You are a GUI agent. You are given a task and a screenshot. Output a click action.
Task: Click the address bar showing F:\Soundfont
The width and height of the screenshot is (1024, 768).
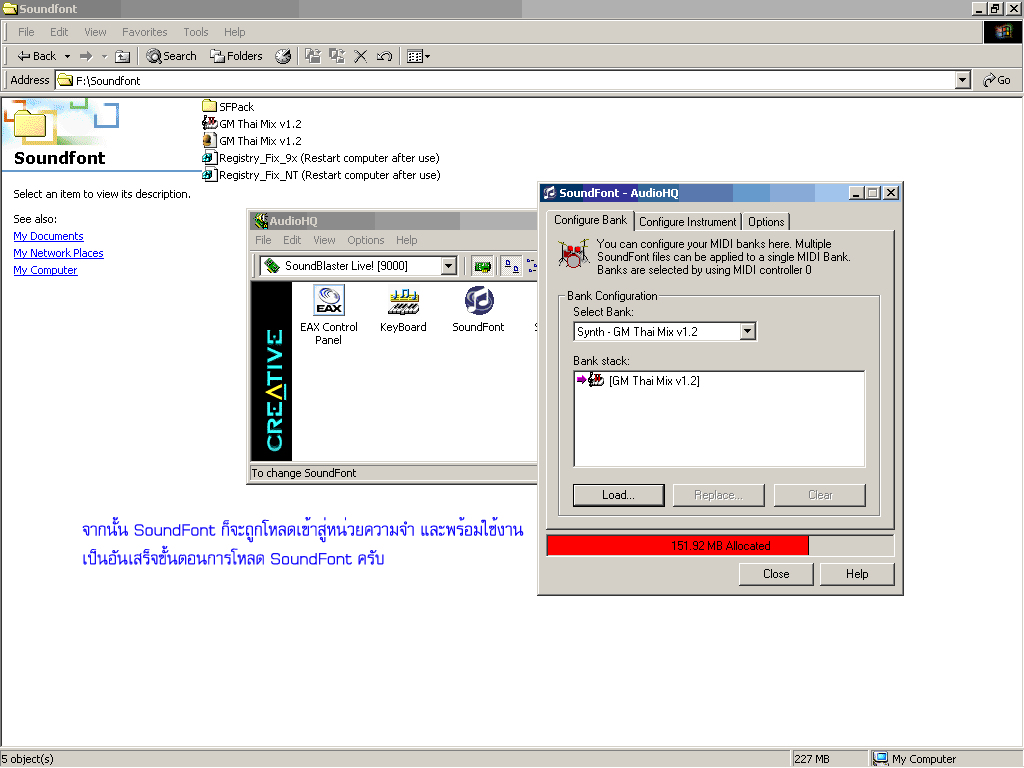point(505,80)
